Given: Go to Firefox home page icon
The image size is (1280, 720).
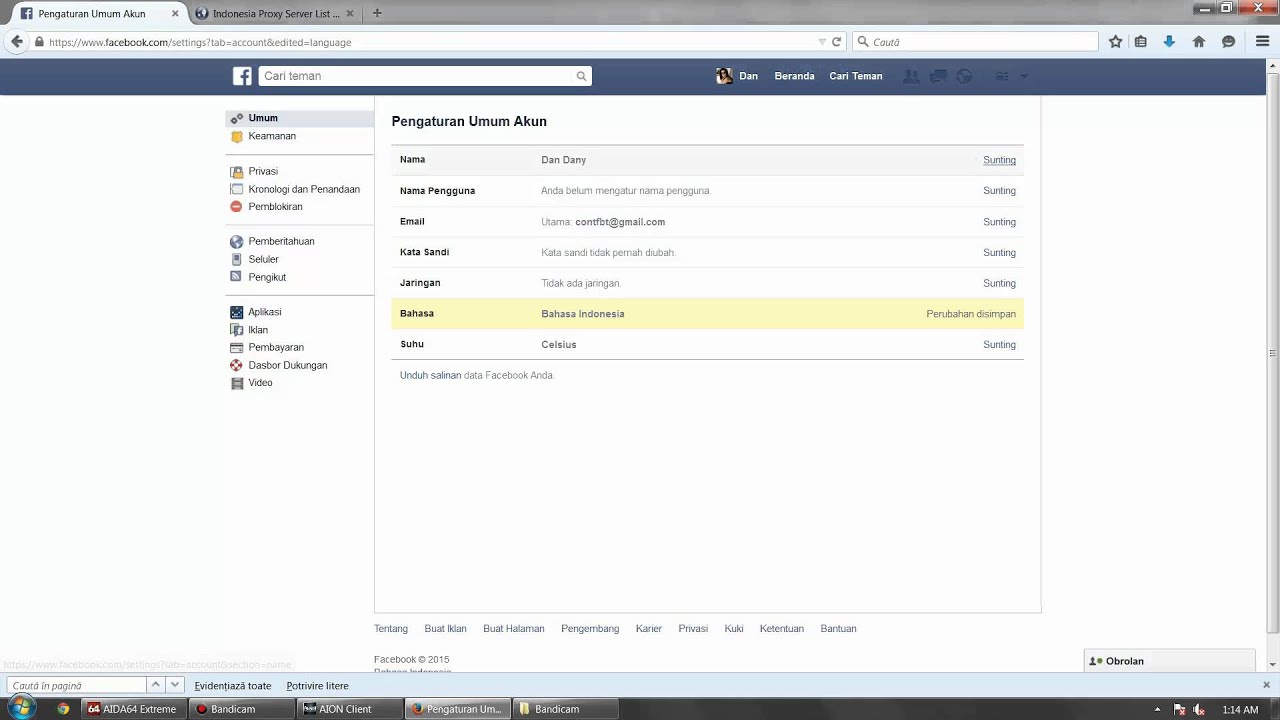Looking at the screenshot, I should pyautogui.click(x=1199, y=42).
